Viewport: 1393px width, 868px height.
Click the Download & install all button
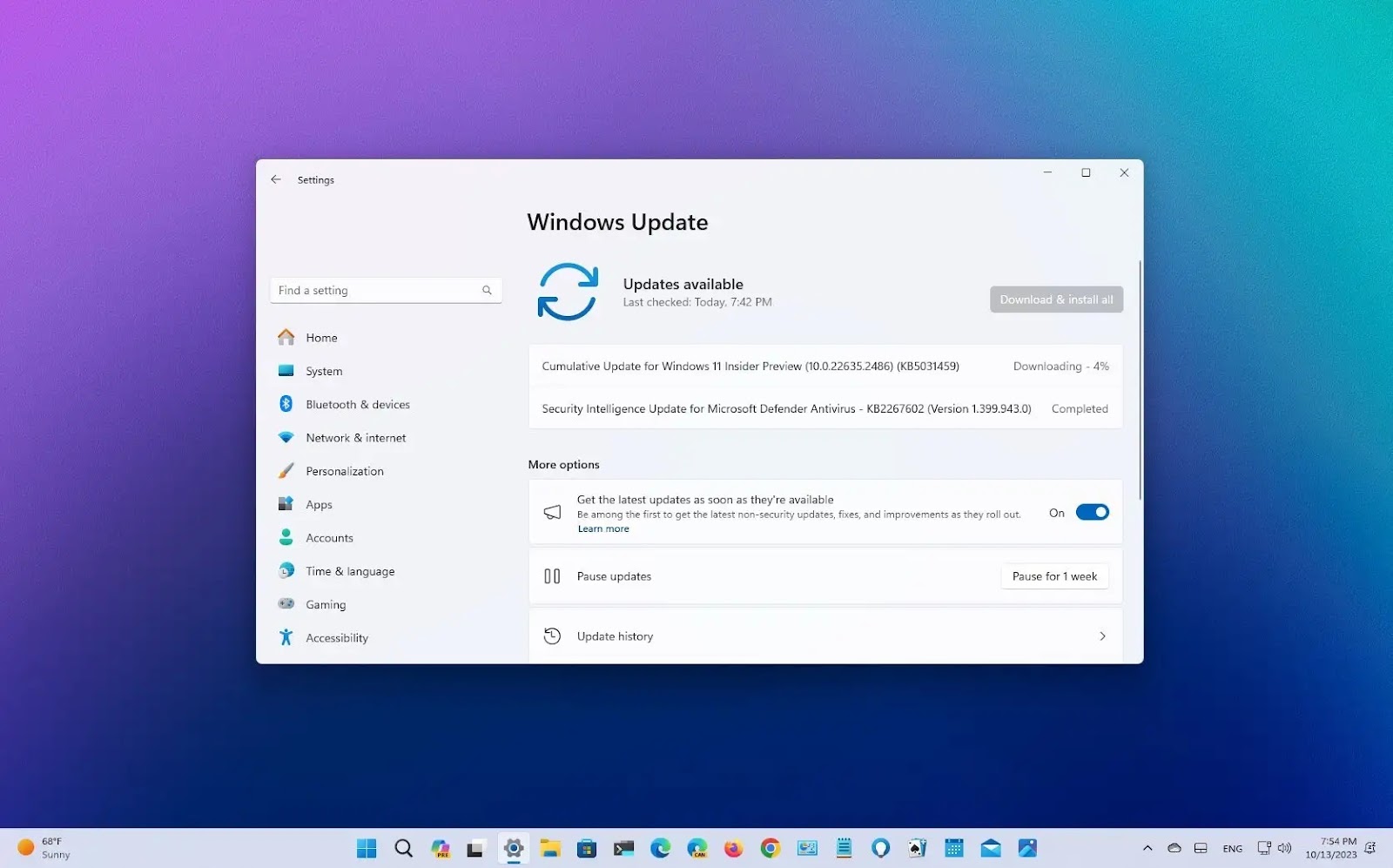[x=1056, y=299]
